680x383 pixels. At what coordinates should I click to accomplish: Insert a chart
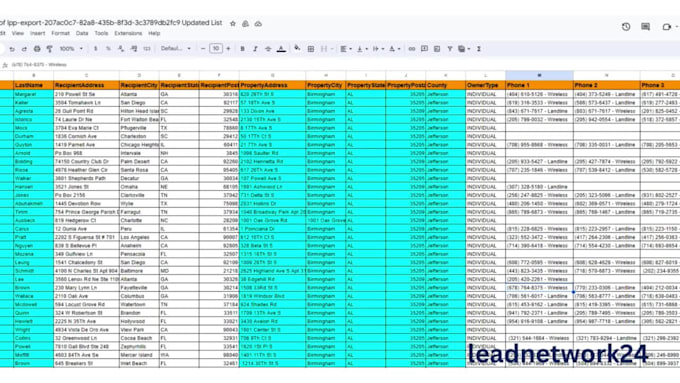pyautogui.click(x=437, y=49)
